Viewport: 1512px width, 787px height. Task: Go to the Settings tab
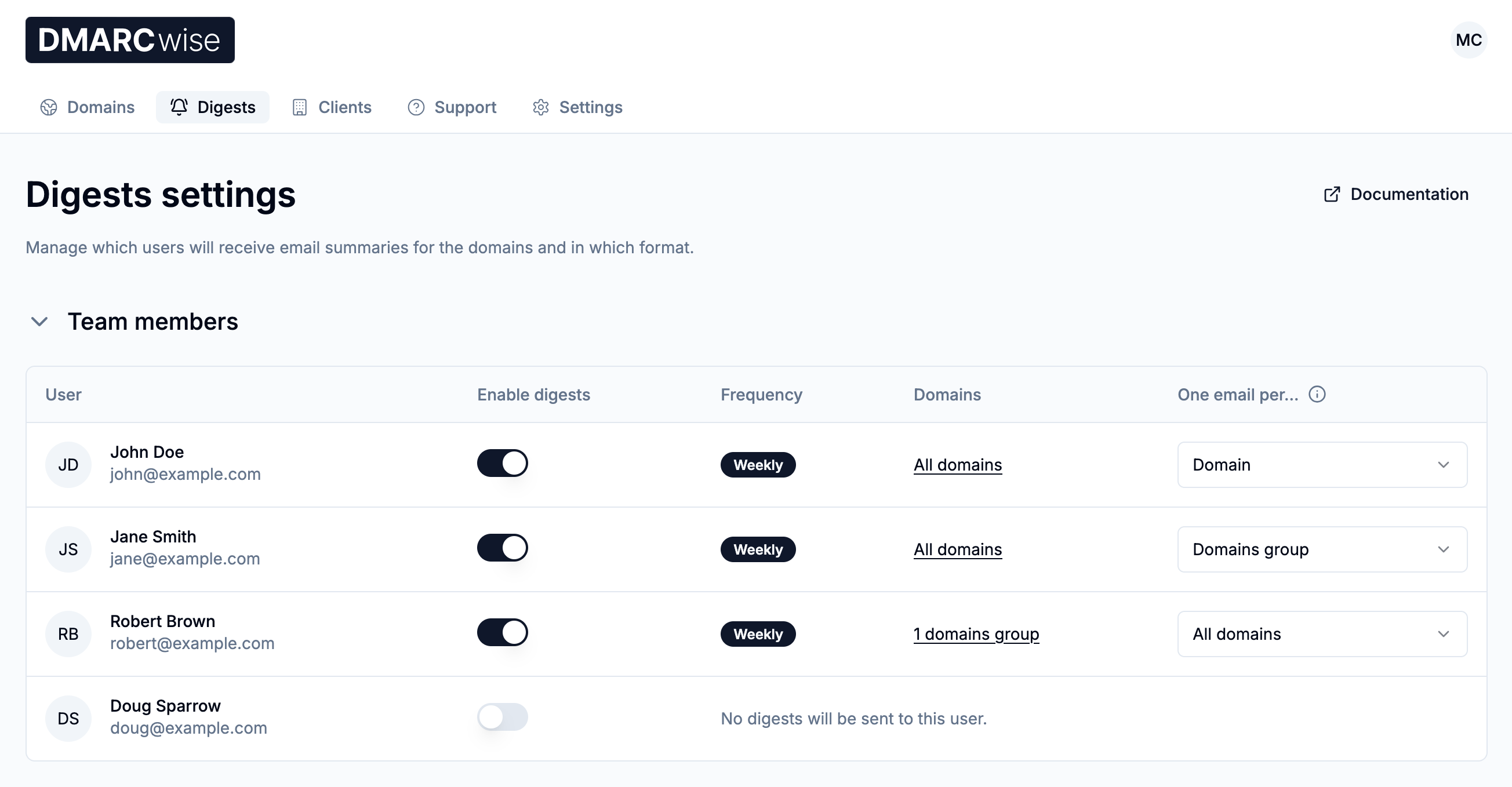tap(590, 107)
